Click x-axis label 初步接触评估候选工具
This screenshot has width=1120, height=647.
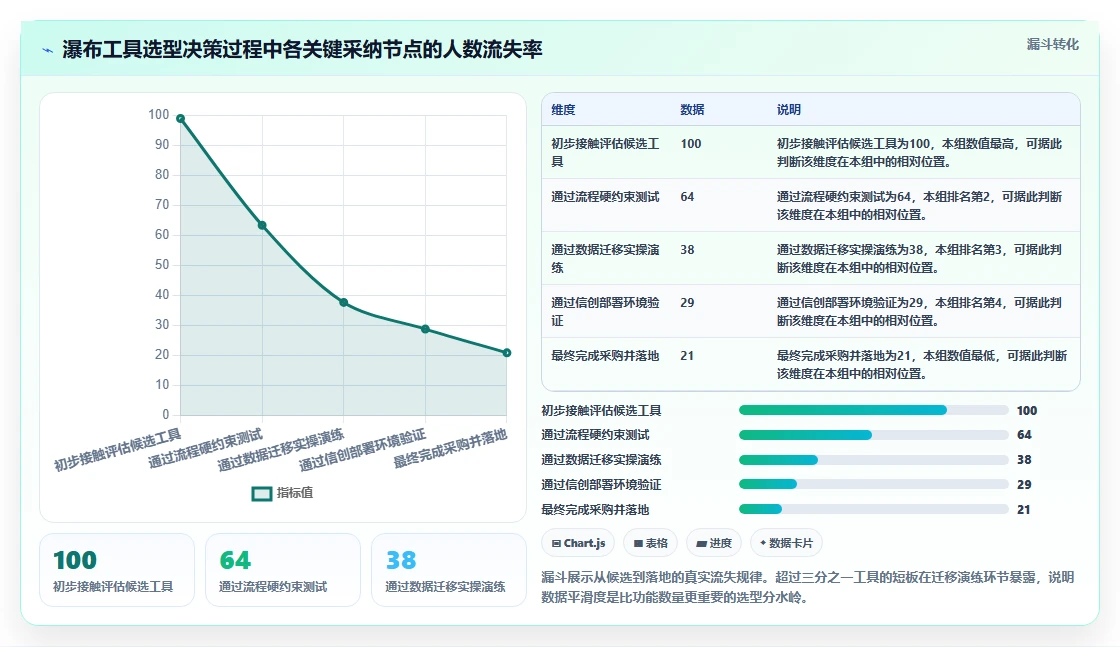coord(117,450)
